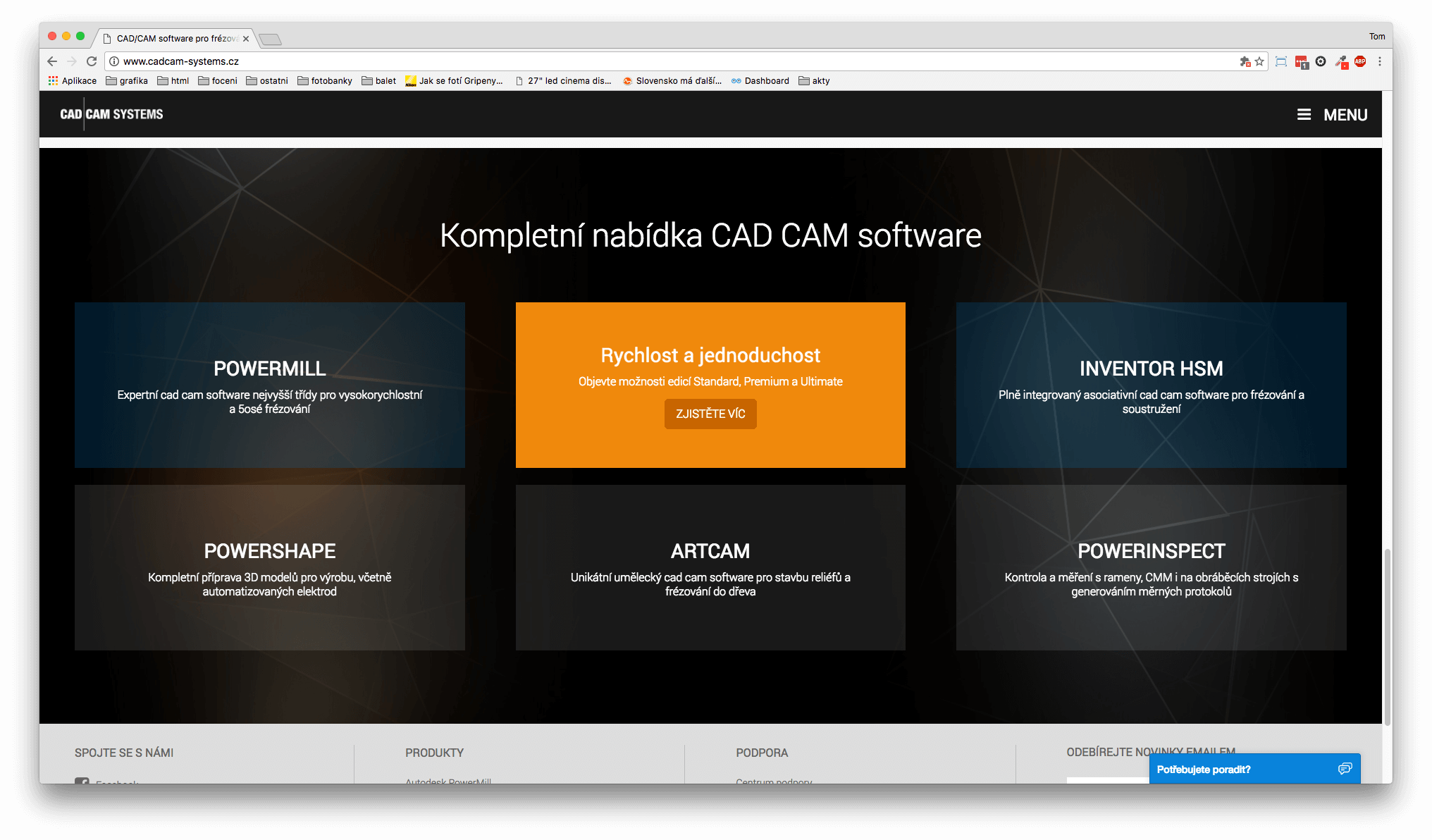1432x840 pixels.
Task: Open the POWERMILL product tile
Action: coord(270,385)
